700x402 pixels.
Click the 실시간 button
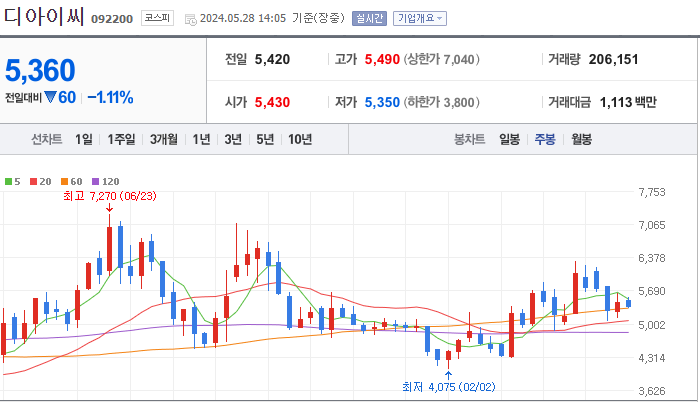coord(369,18)
